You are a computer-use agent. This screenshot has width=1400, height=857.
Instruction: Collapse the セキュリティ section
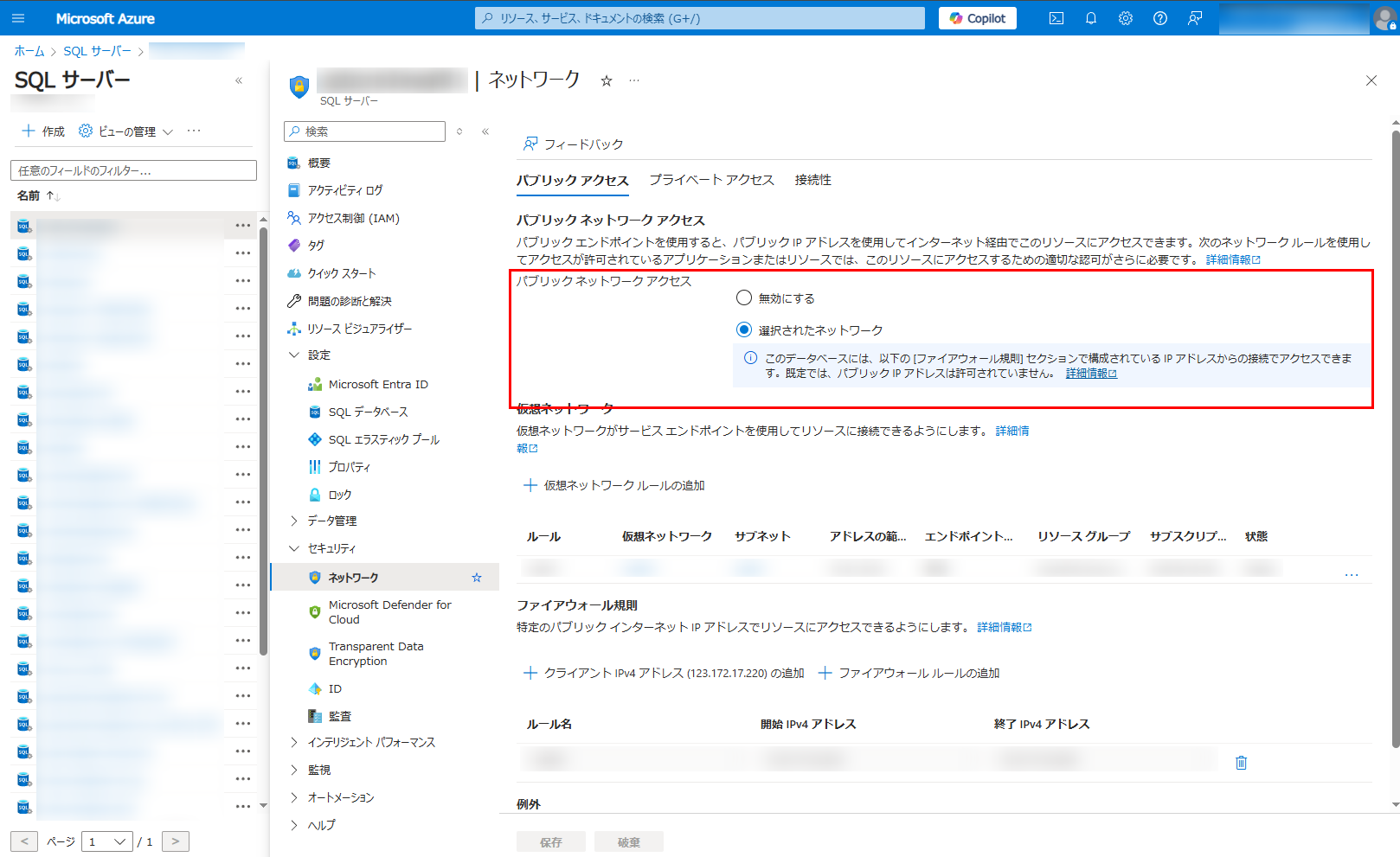[294, 548]
